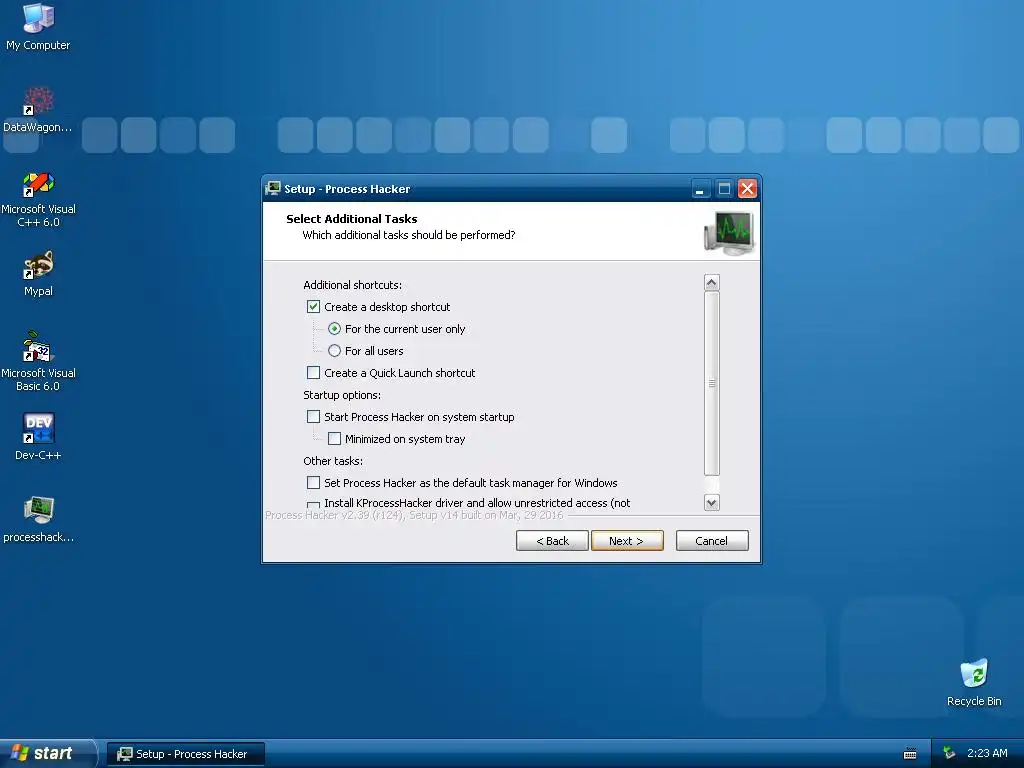Viewport: 1024px width, 768px height.
Task: Select Microsoft Visual Basic 6.0 shortcut
Action: pos(38,361)
